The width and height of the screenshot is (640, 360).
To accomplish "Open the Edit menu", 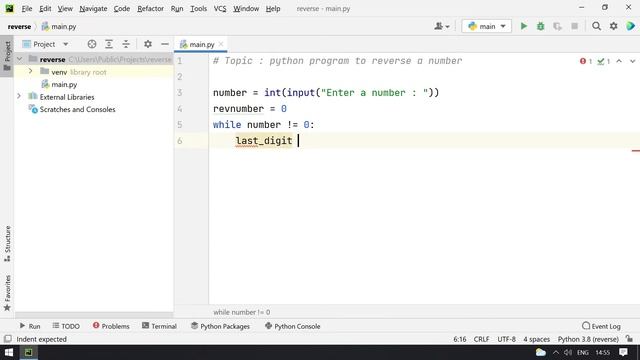I will [x=45, y=8].
